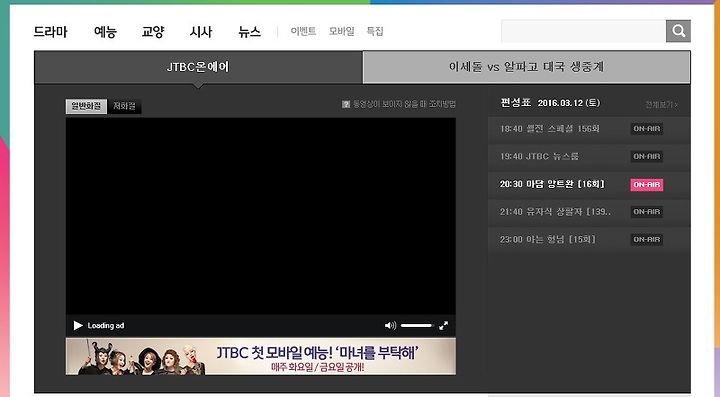Image resolution: width=720 pixels, height=397 pixels.
Task: Adjust the player volume slider
Action: [417, 325]
